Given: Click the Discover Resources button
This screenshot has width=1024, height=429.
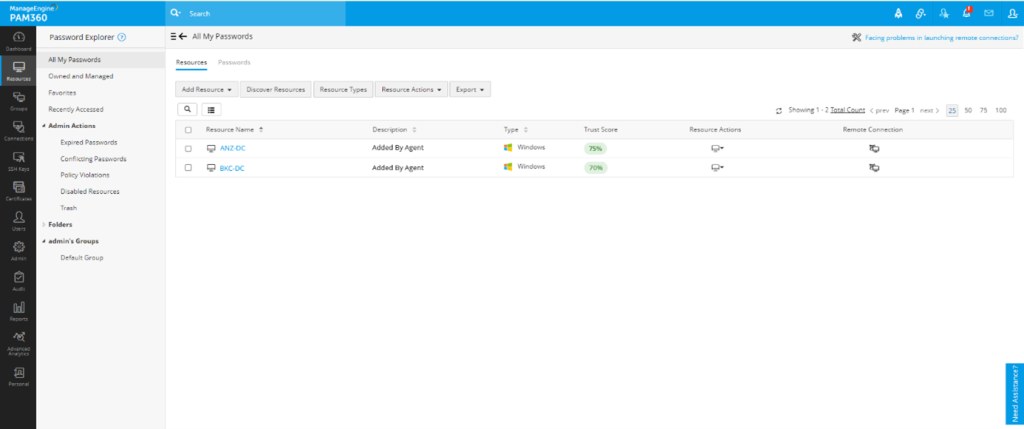Looking at the screenshot, I should point(275,89).
